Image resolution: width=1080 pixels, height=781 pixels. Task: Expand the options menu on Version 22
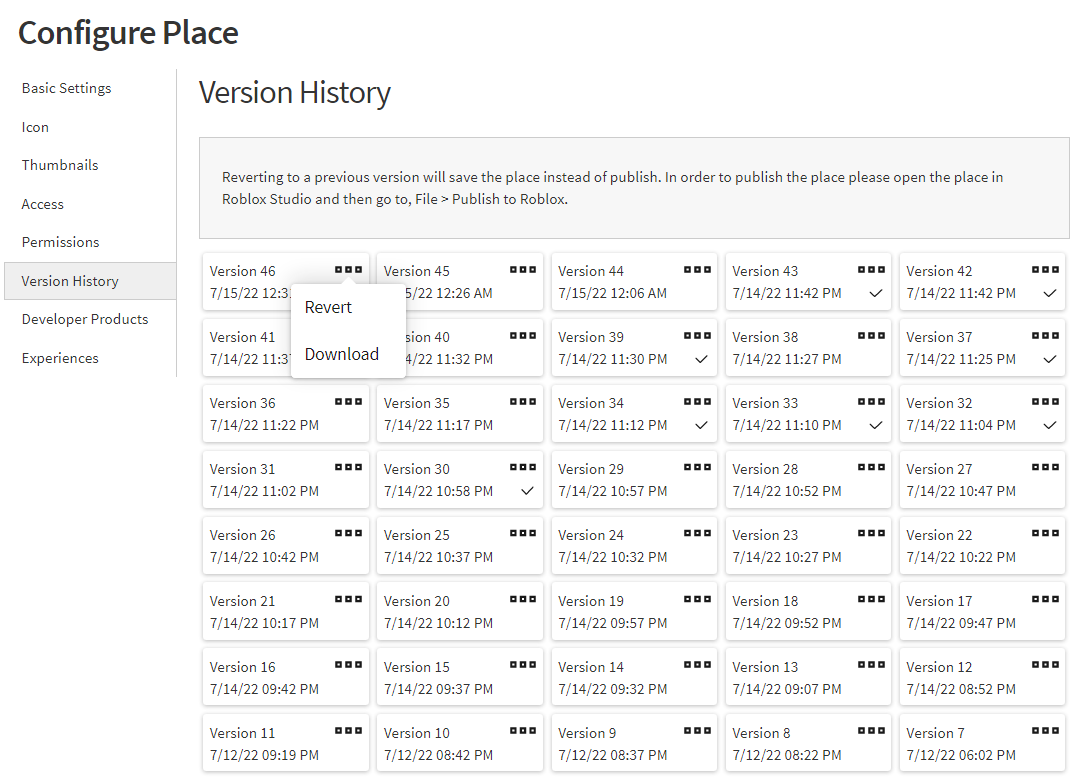point(1045,533)
